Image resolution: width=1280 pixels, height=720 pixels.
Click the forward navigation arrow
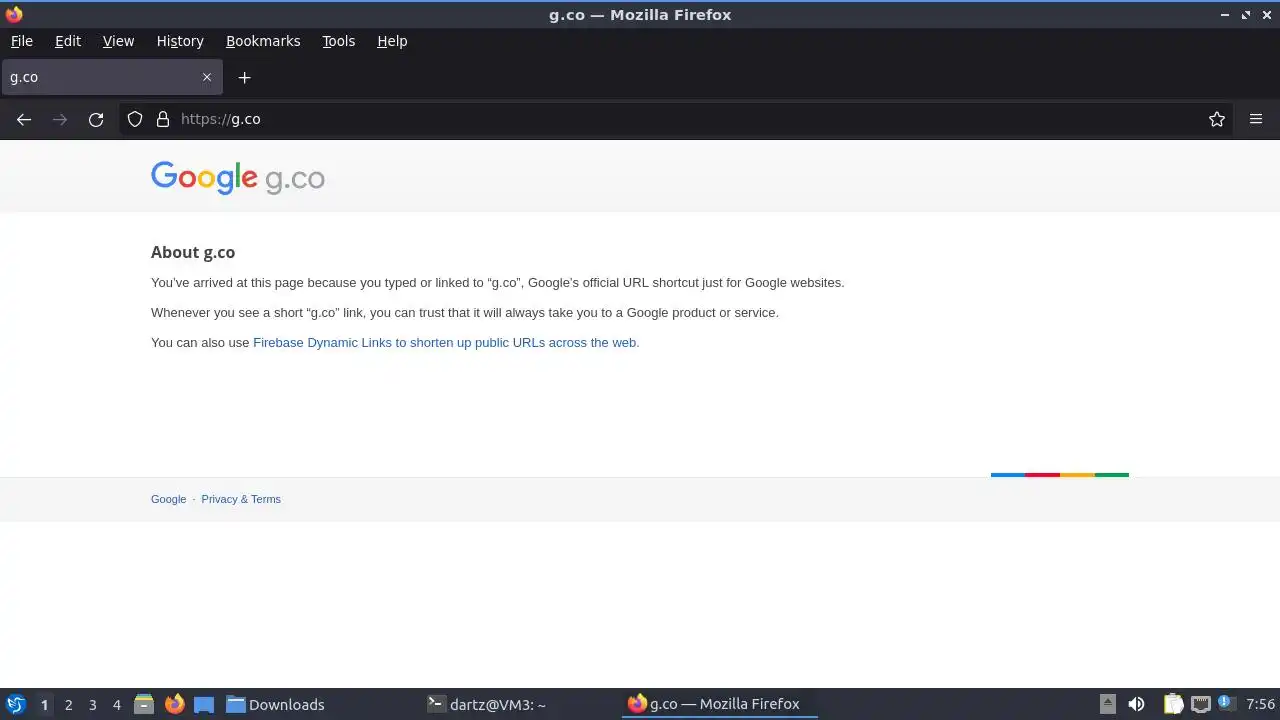pyautogui.click(x=60, y=119)
